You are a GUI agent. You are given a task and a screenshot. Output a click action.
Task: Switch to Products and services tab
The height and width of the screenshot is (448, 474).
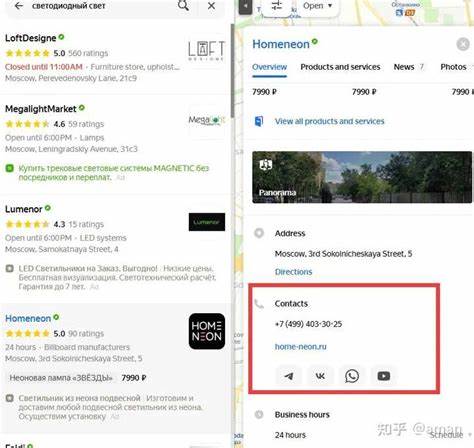pos(340,67)
